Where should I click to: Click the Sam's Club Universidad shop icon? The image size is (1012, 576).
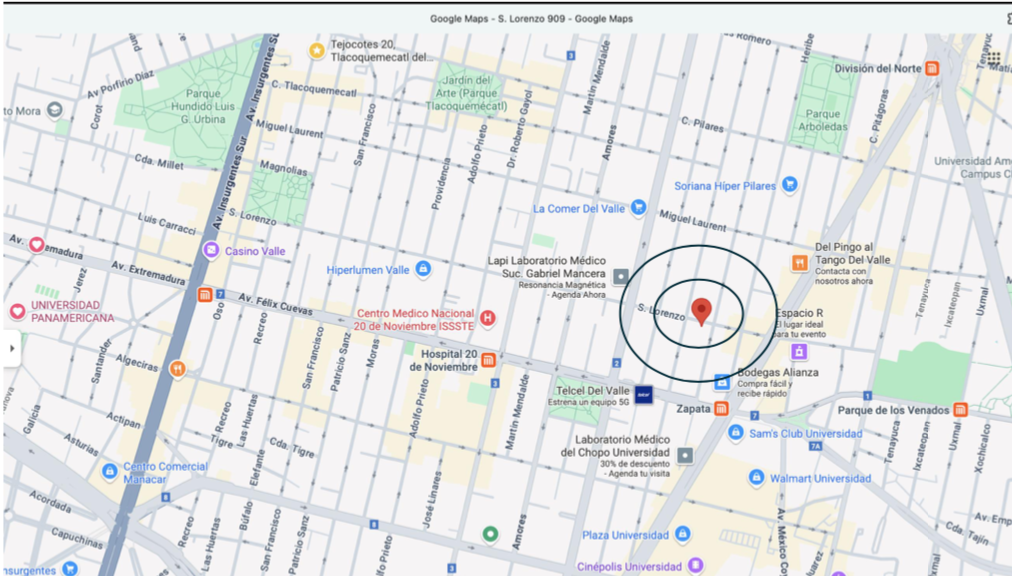[x=735, y=432]
